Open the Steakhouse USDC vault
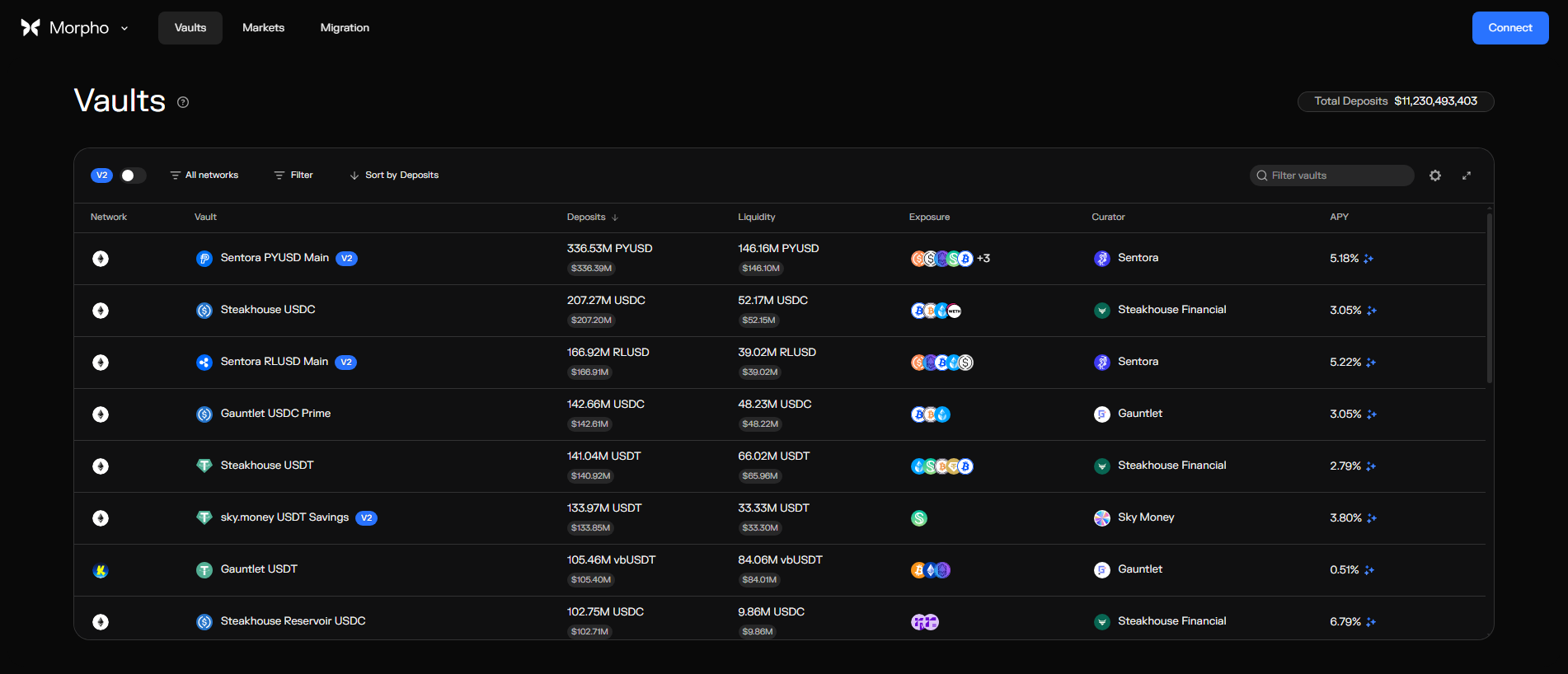The height and width of the screenshot is (674, 1568). 268,310
